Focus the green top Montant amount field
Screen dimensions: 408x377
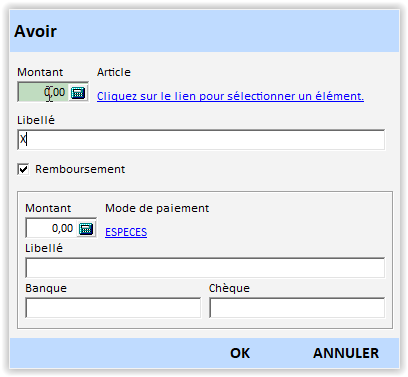[43, 92]
